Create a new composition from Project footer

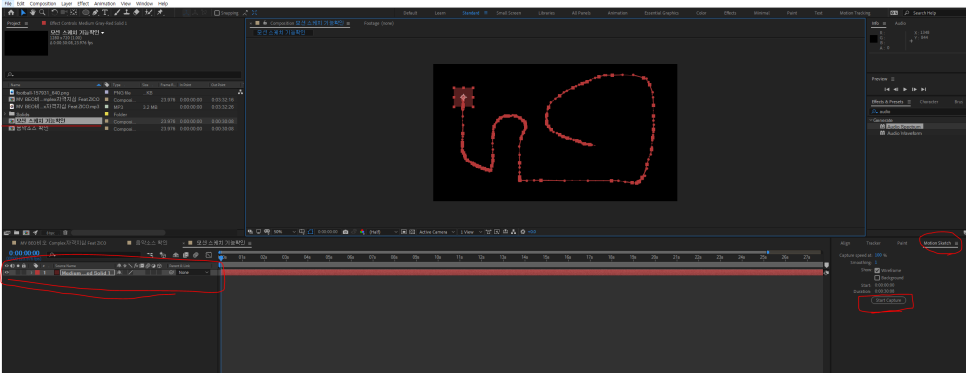[x=26, y=233]
